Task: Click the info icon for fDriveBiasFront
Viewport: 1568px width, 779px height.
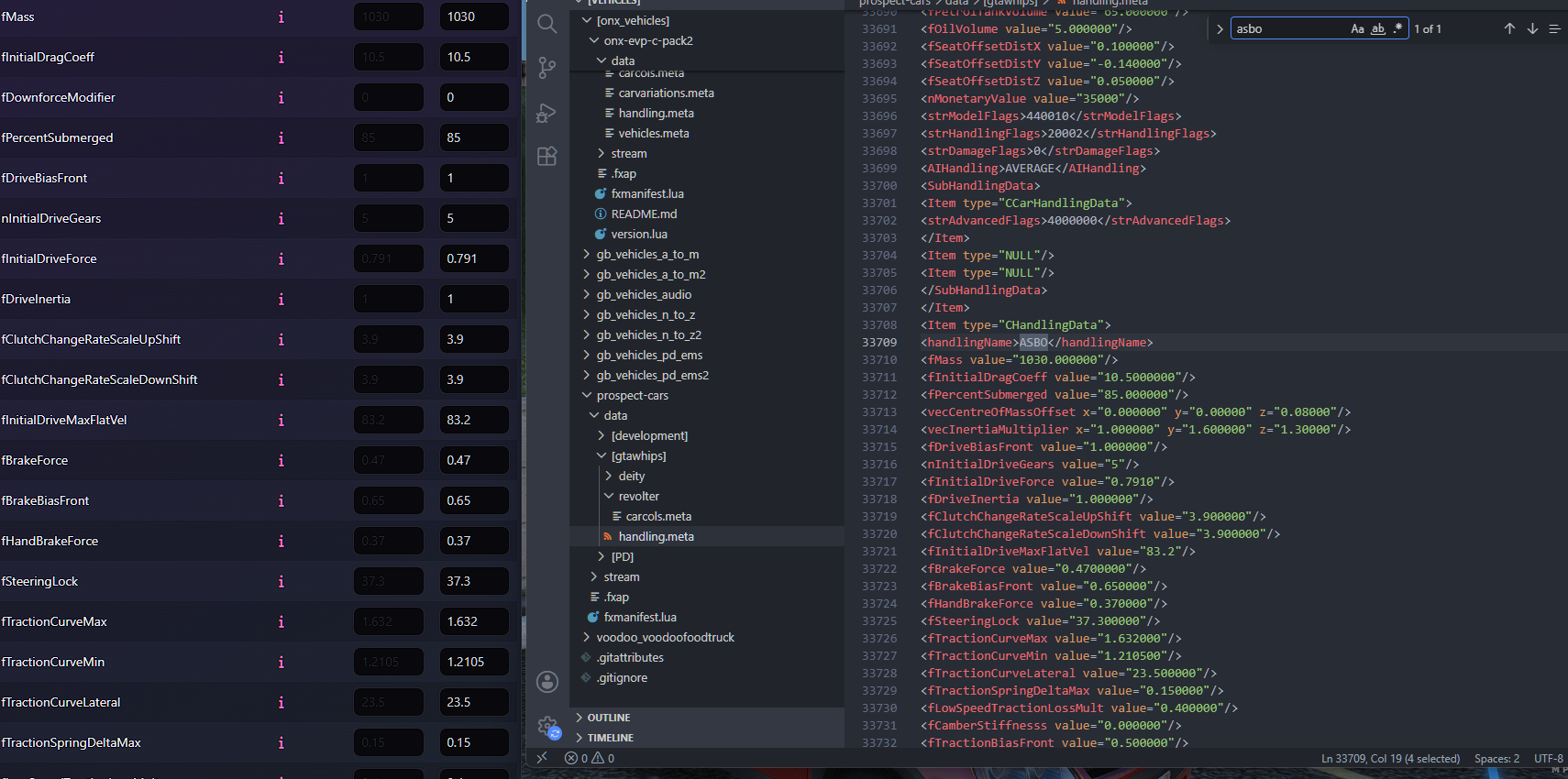Action: 281,178
